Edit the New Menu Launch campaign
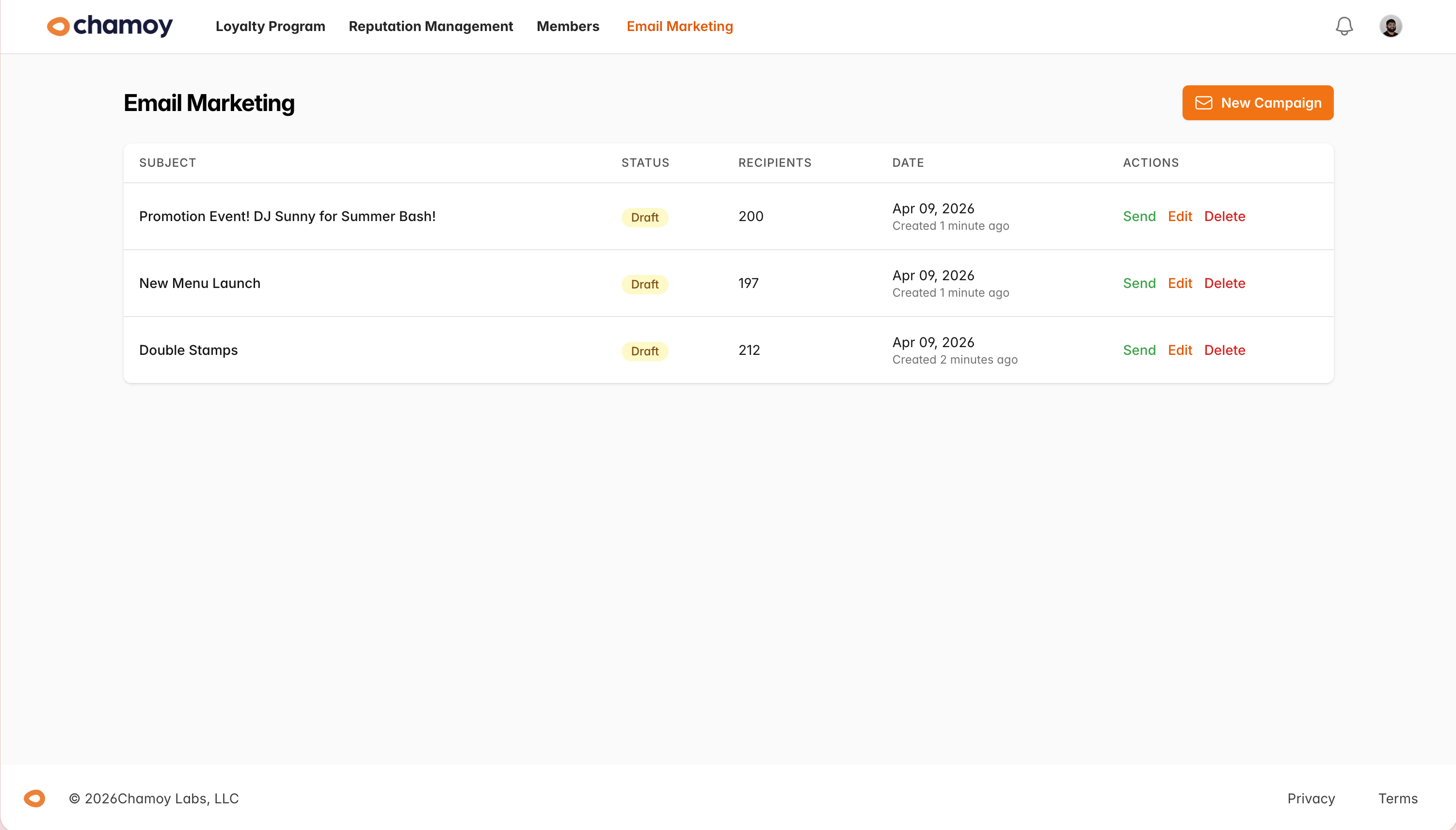 pyautogui.click(x=1180, y=283)
